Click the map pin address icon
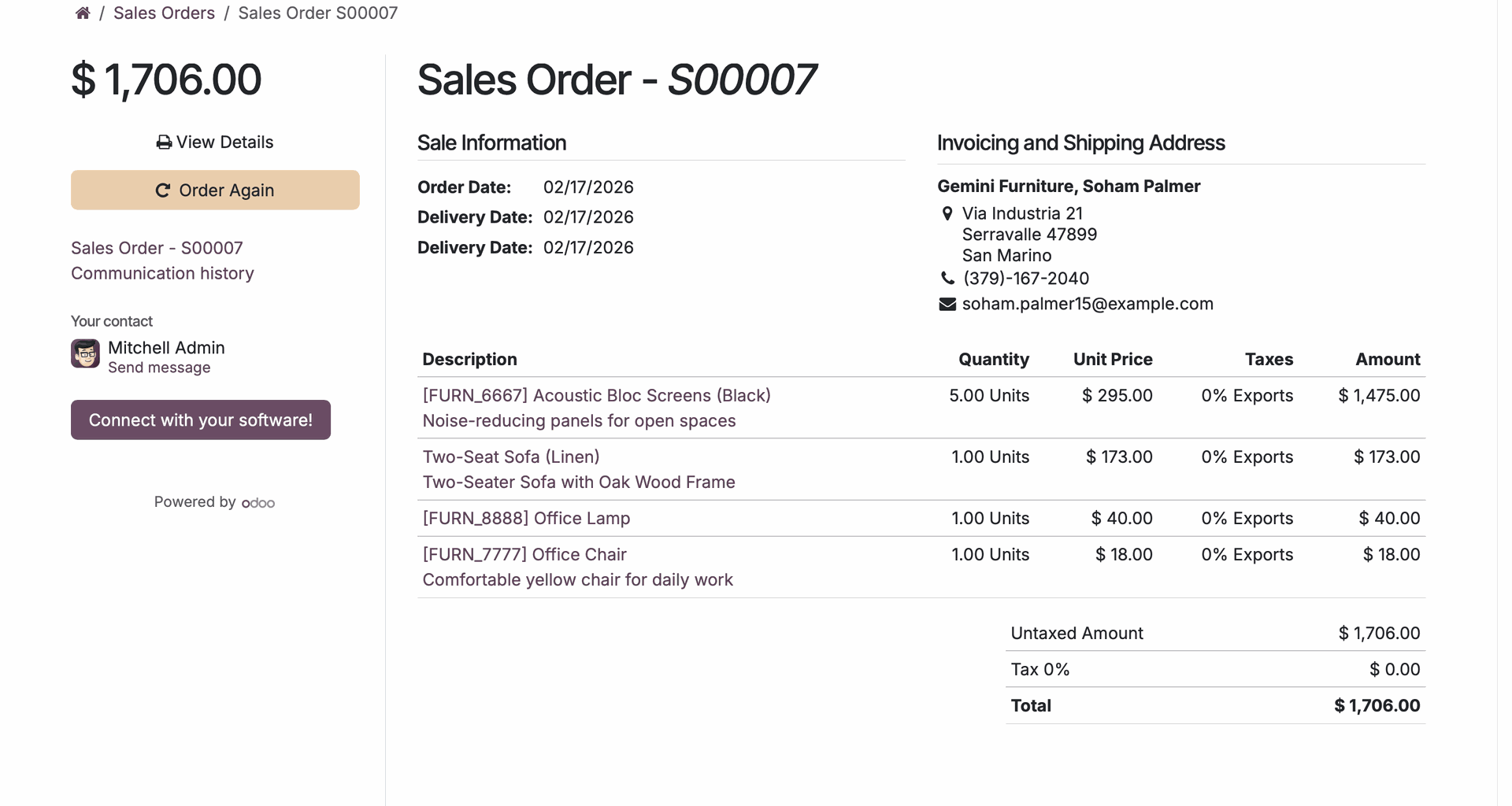1512x806 pixels. tap(947, 213)
